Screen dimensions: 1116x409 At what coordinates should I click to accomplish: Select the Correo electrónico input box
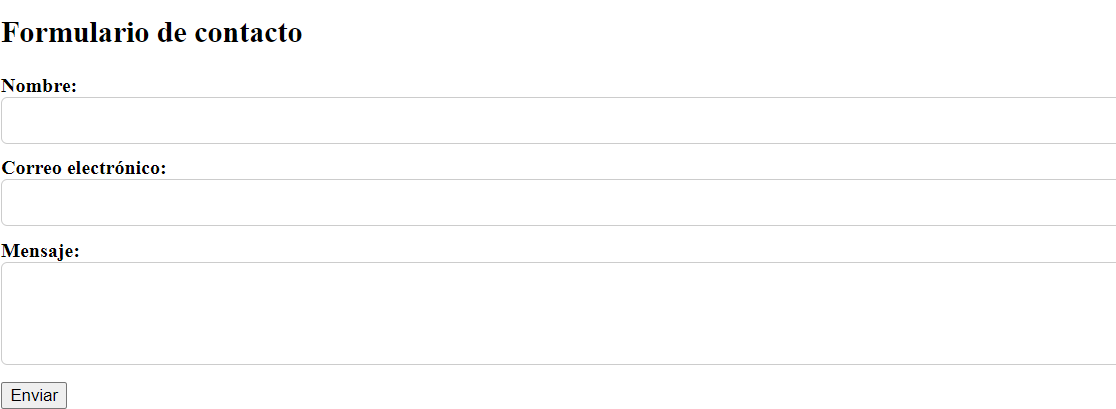559,203
